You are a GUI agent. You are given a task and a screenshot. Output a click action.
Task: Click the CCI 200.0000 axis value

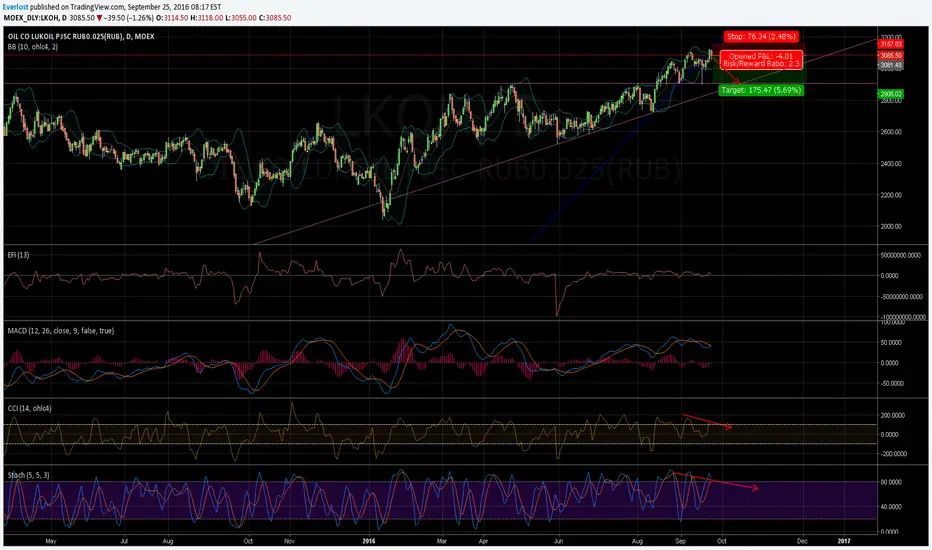pyautogui.click(x=893, y=416)
